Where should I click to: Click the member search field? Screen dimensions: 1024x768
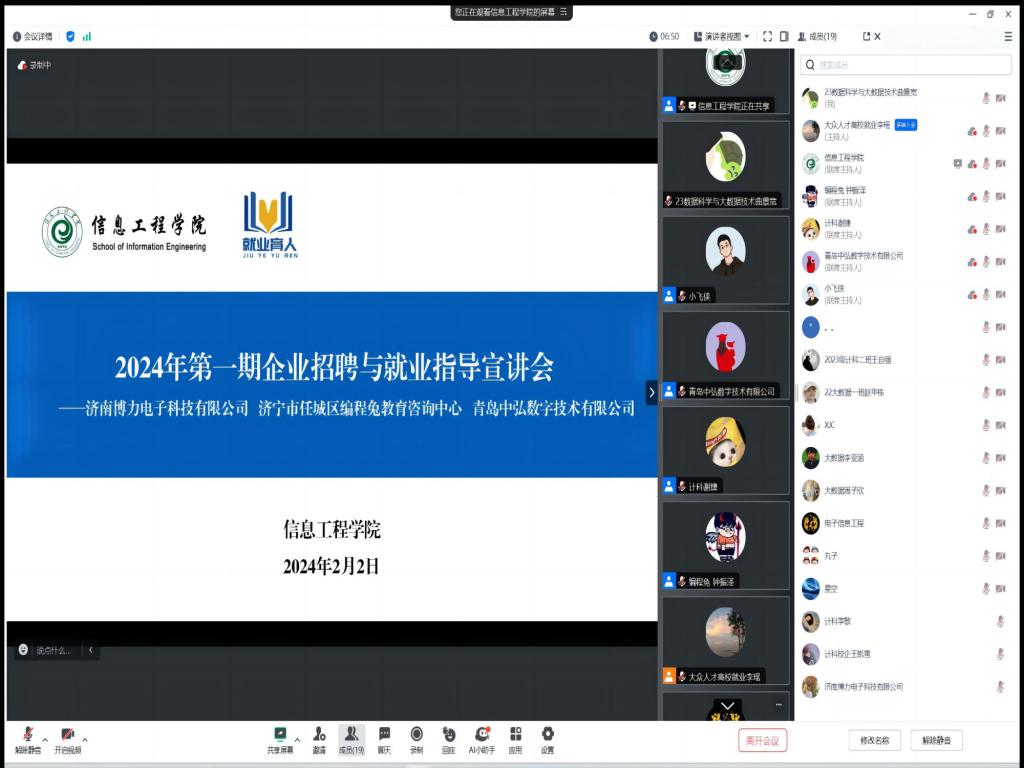[906, 65]
